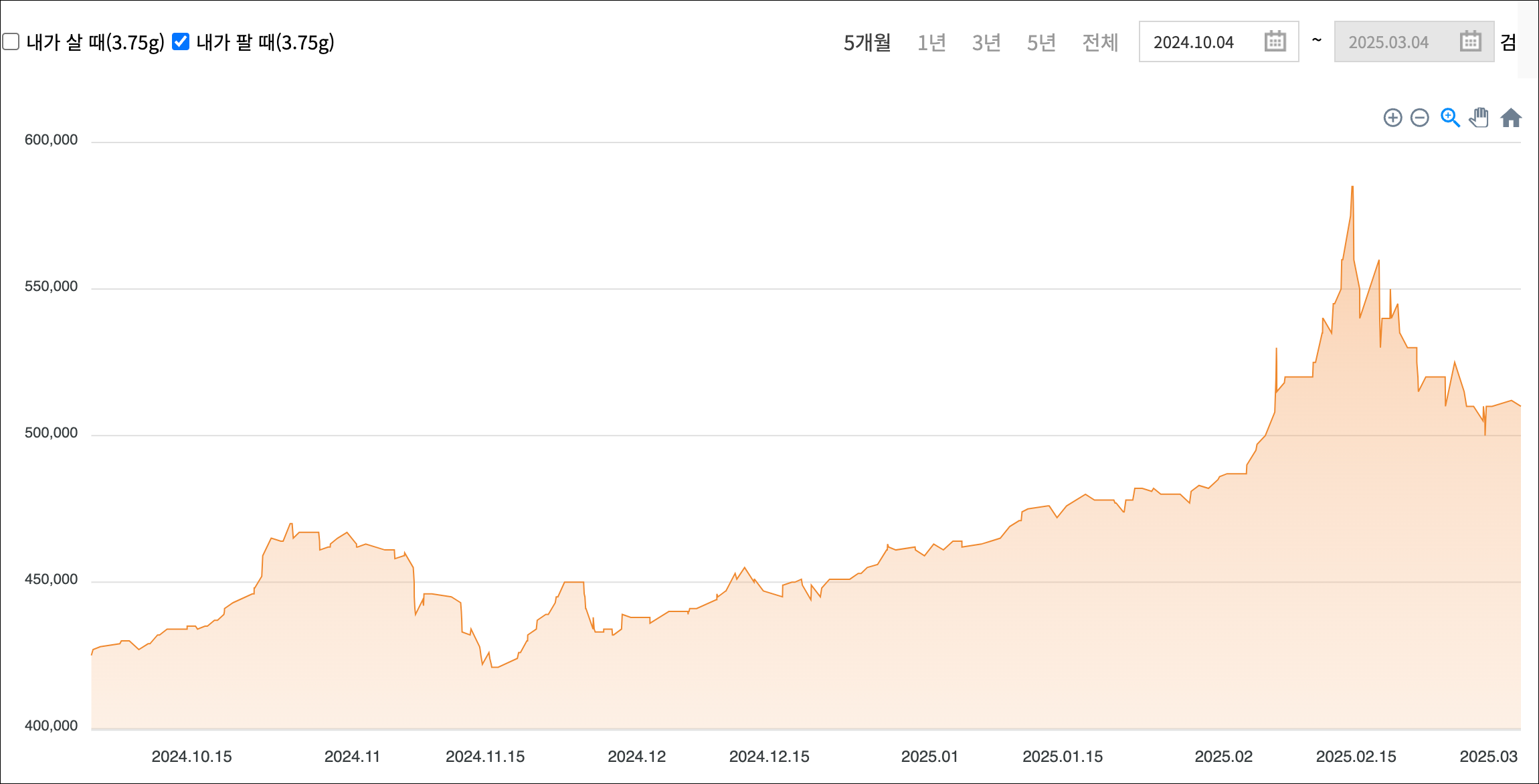The height and width of the screenshot is (784, 1539).
Task: Click the chart zoom out minus icon
Action: (x=1419, y=118)
